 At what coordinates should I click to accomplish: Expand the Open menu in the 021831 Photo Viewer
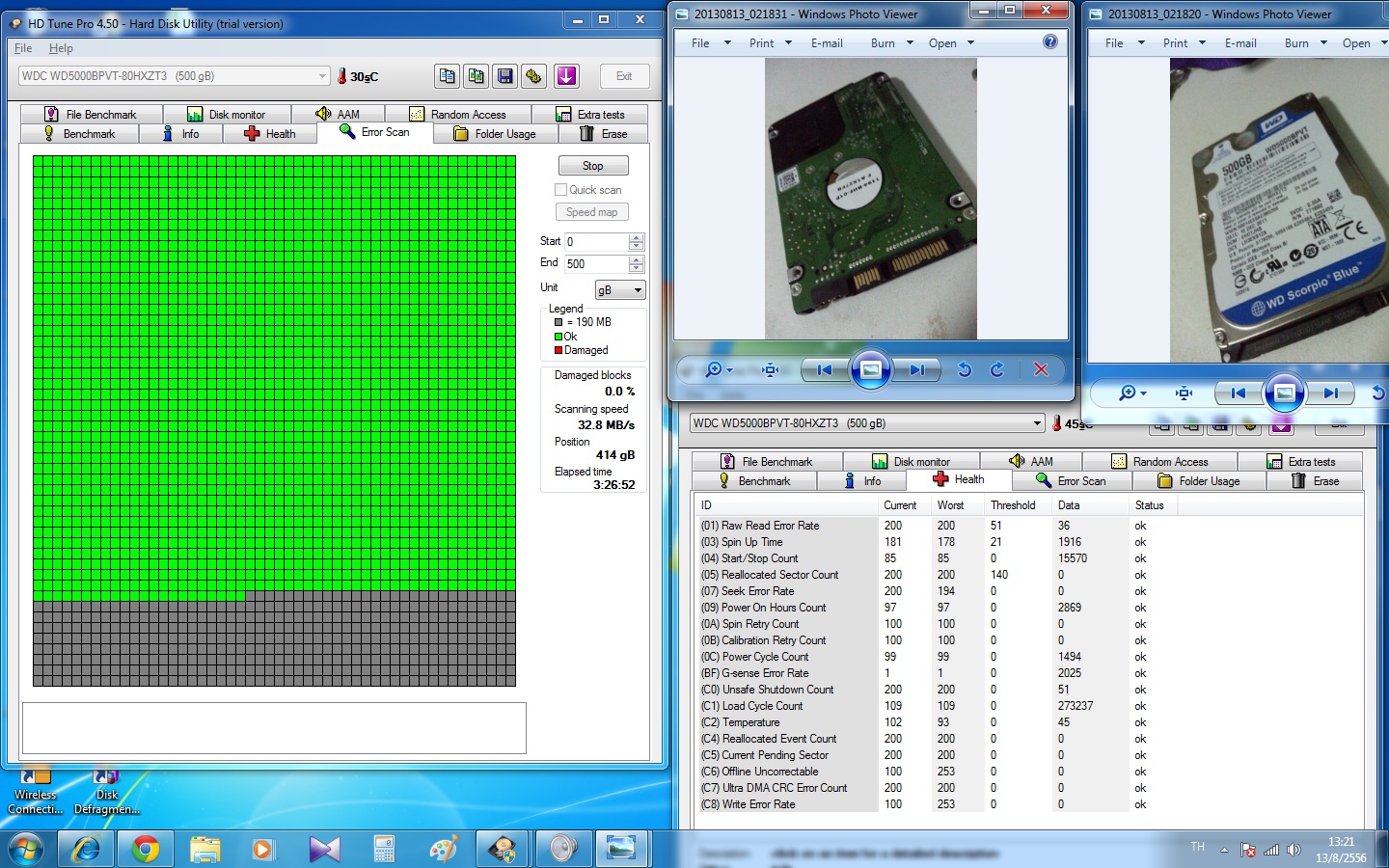click(951, 42)
